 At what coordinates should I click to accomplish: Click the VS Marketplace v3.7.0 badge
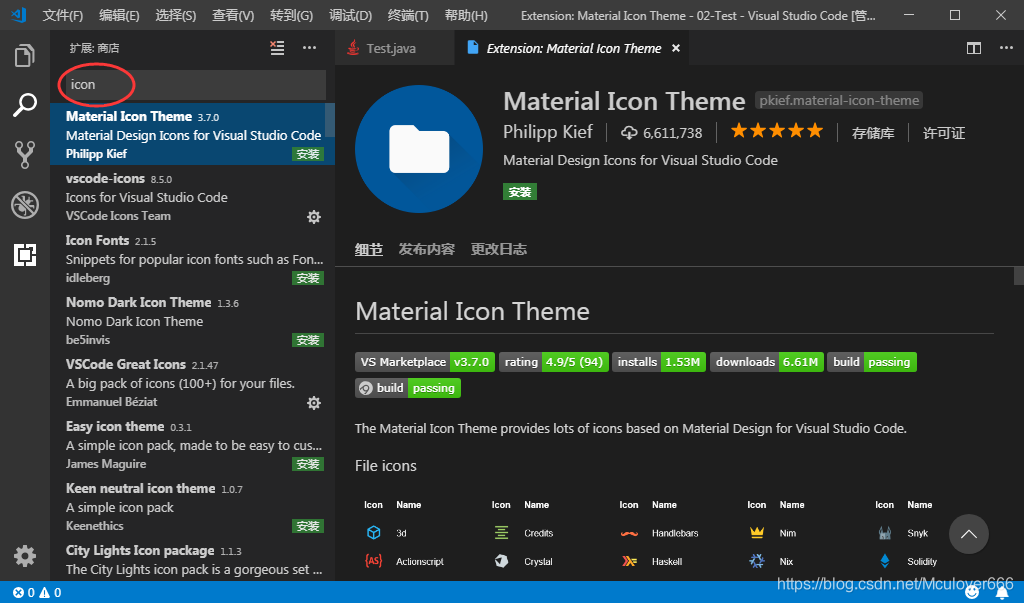point(425,362)
